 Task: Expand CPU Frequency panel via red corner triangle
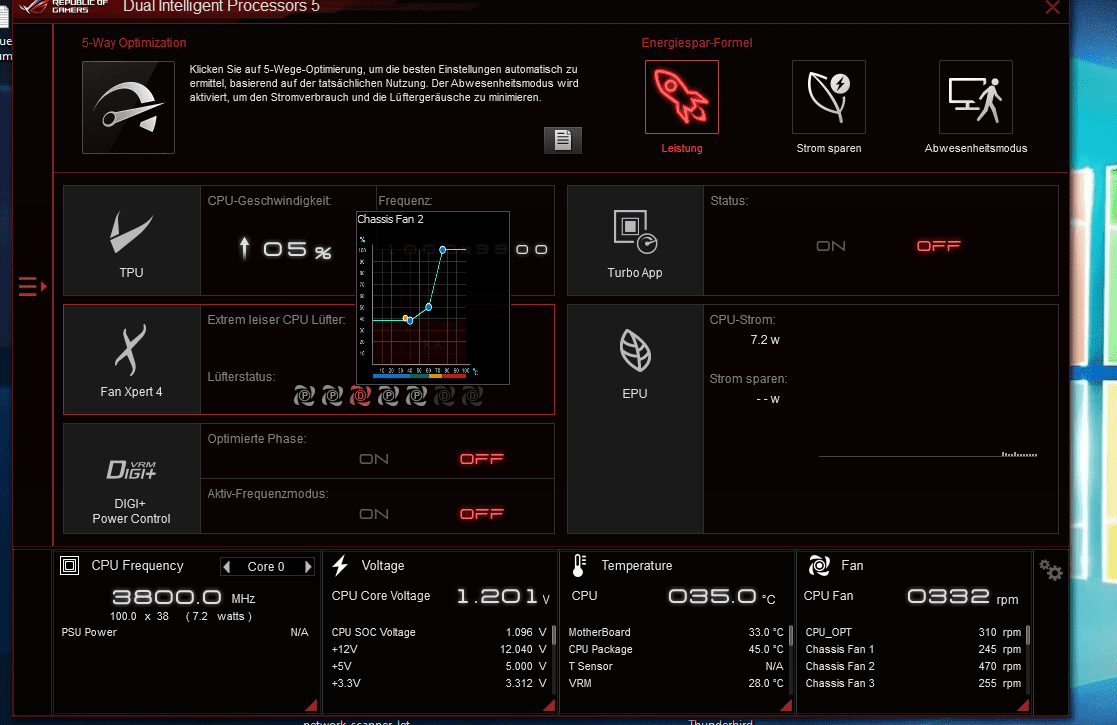pyautogui.click(x=311, y=705)
